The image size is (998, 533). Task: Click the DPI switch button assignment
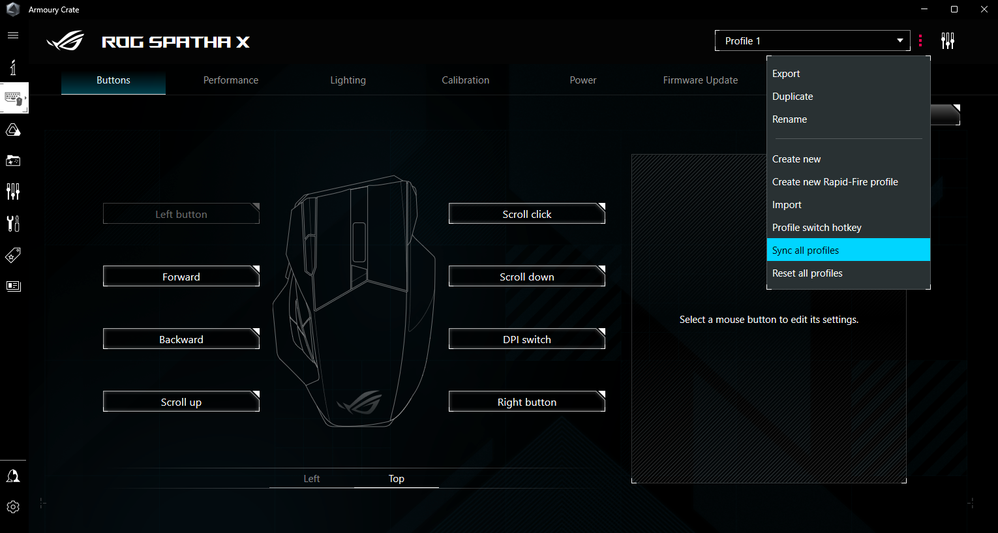[527, 339]
